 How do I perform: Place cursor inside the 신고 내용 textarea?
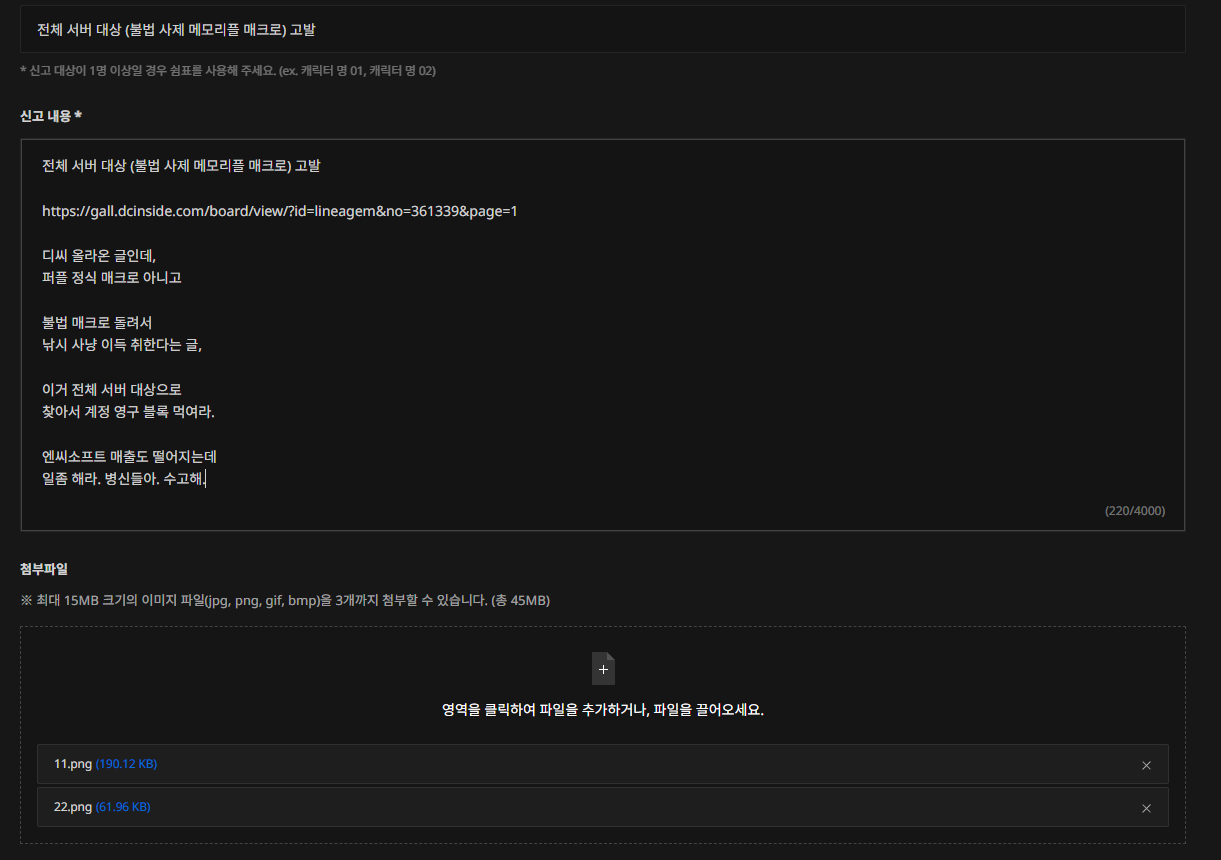point(600,330)
